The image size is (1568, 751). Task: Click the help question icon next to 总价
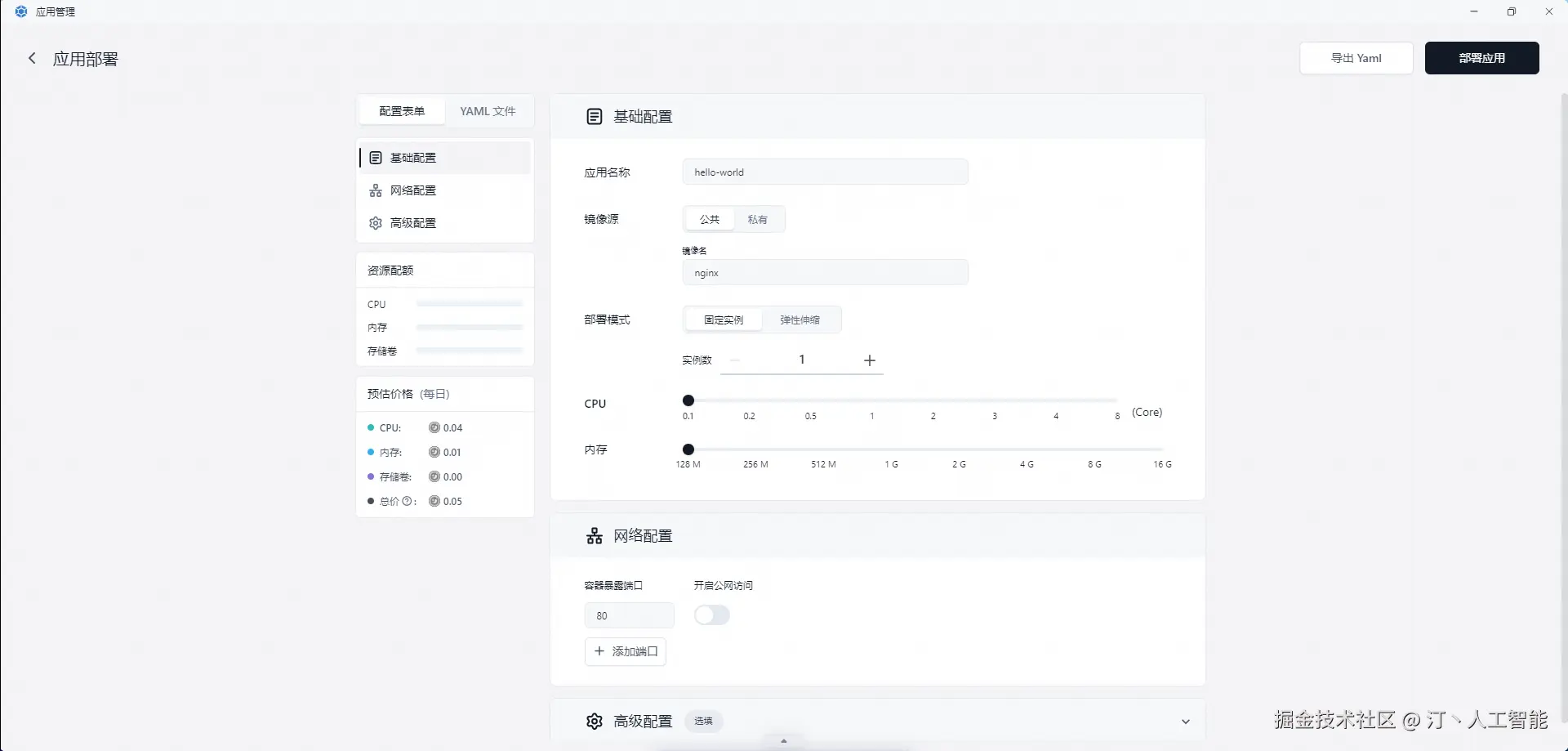pos(407,502)
